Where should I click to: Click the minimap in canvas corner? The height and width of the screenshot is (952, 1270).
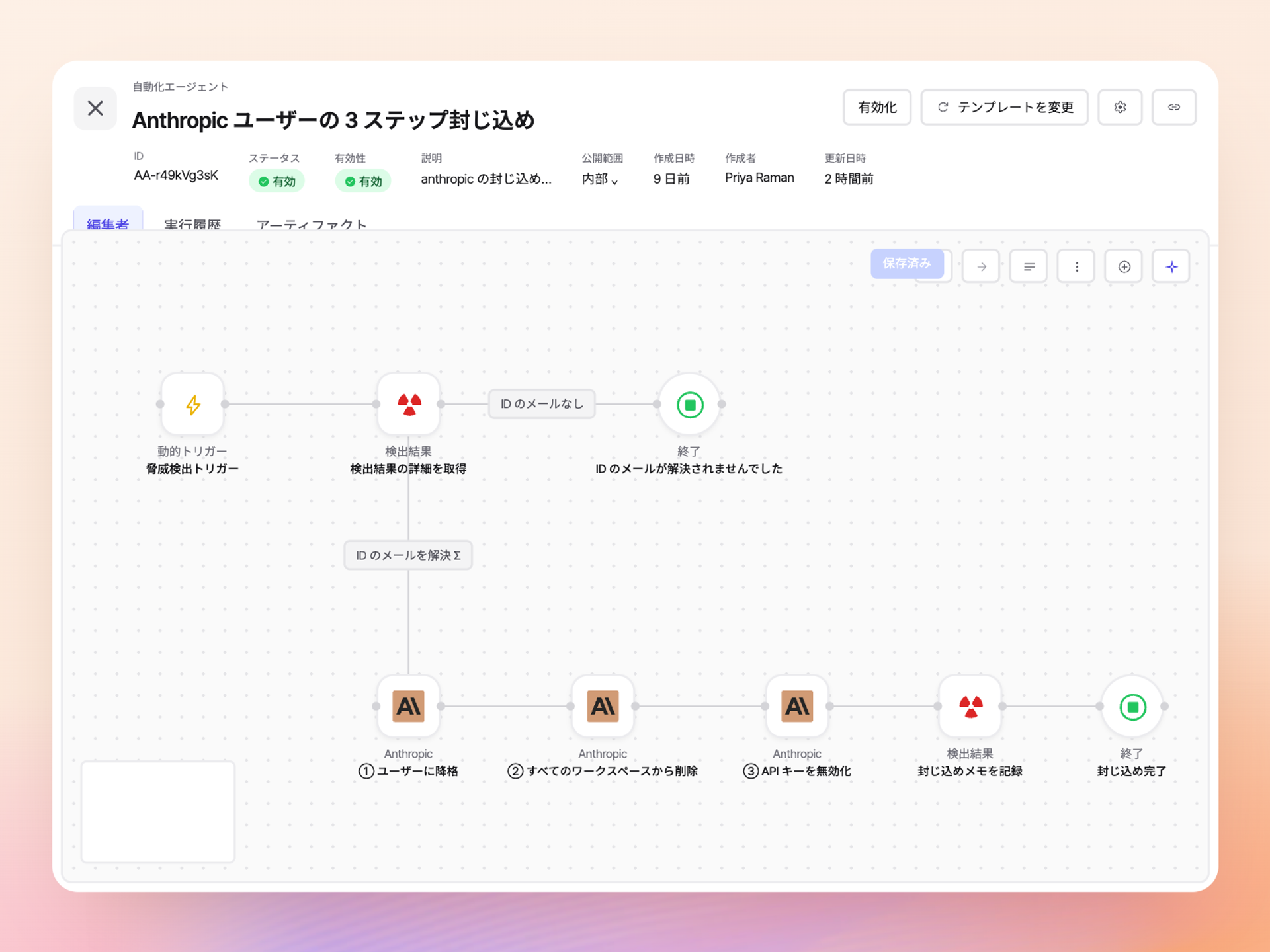pyautogui.click(x=158, y=812)
